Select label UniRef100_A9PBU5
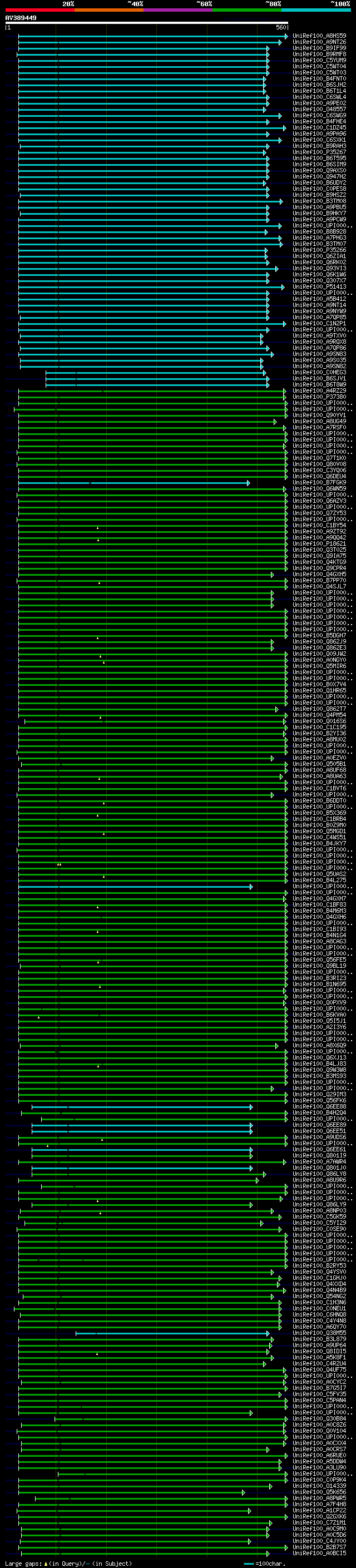 click(x=319, y=207)
